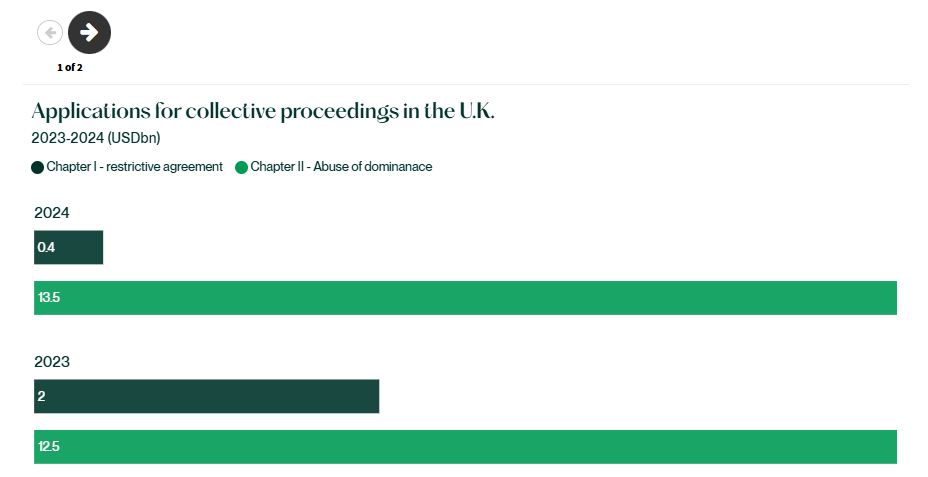Viewport: 928px width, 477px height.
Task: Click the 13.5 value label
Action: tap(49, 298)
